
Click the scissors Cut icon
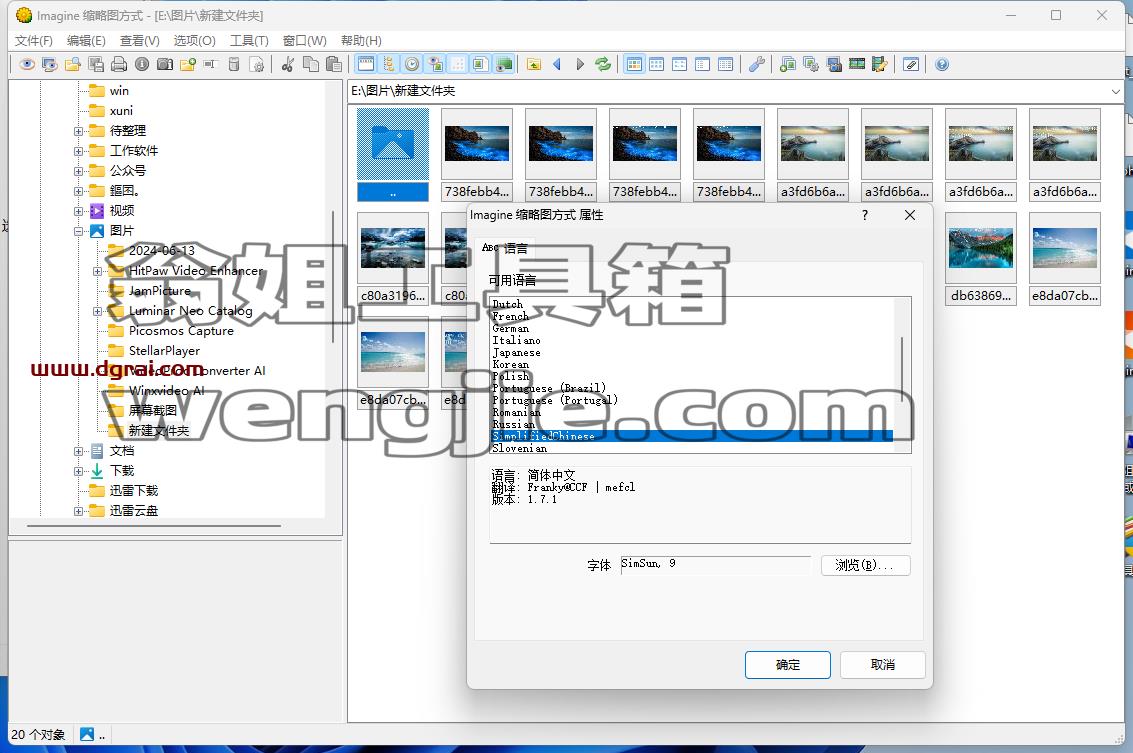click(x=288, y=64)
